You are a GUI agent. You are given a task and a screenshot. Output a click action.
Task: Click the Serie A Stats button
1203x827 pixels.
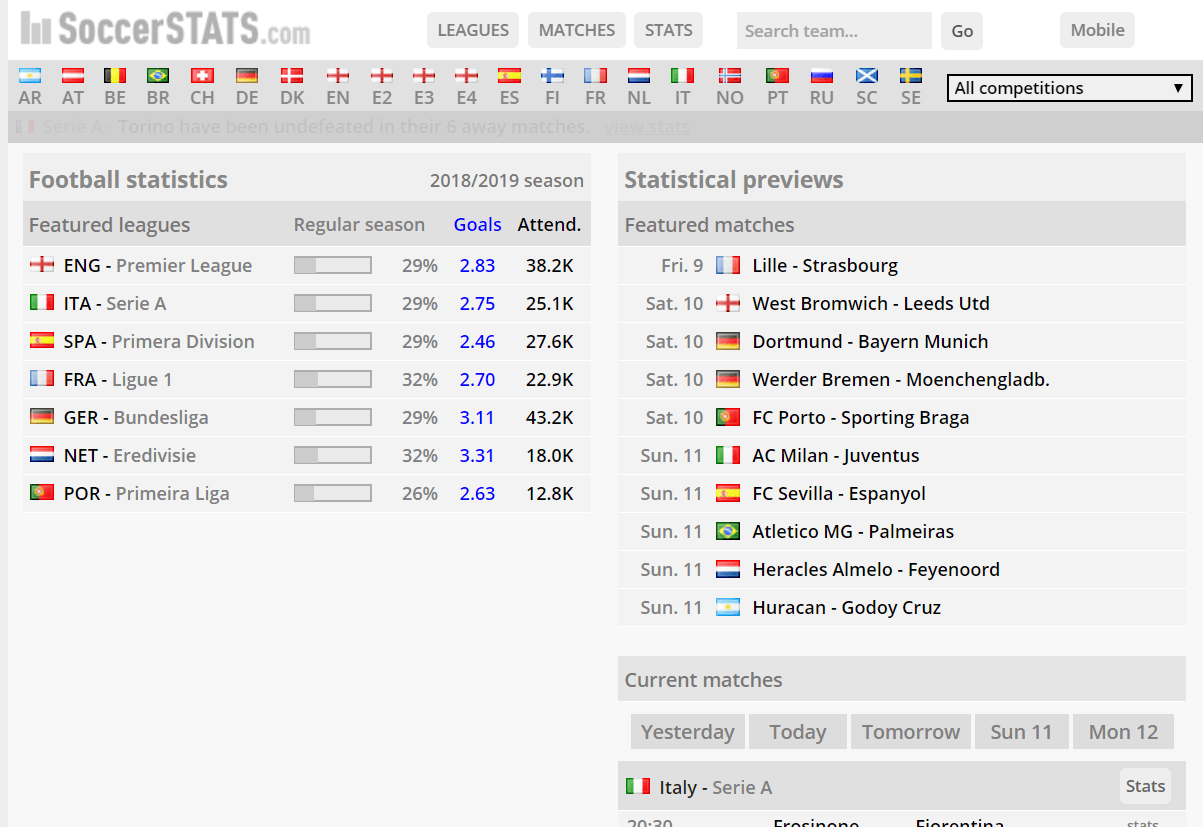click(1145, 786)
